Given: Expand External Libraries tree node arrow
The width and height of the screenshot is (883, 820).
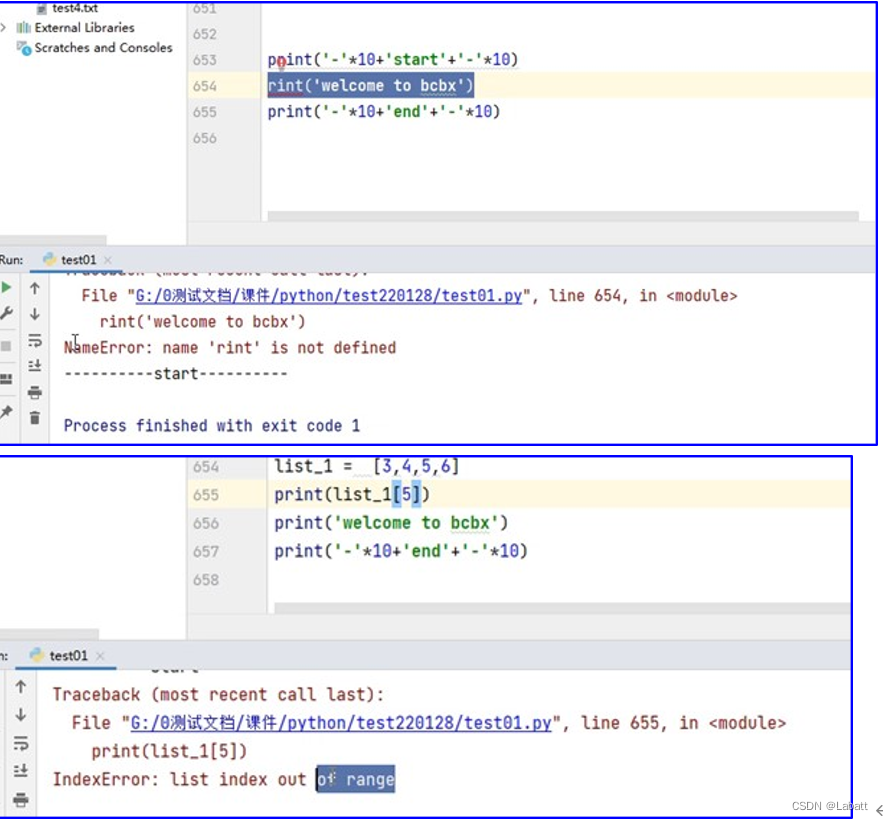Looking at the screenshot, I should 3,28.
